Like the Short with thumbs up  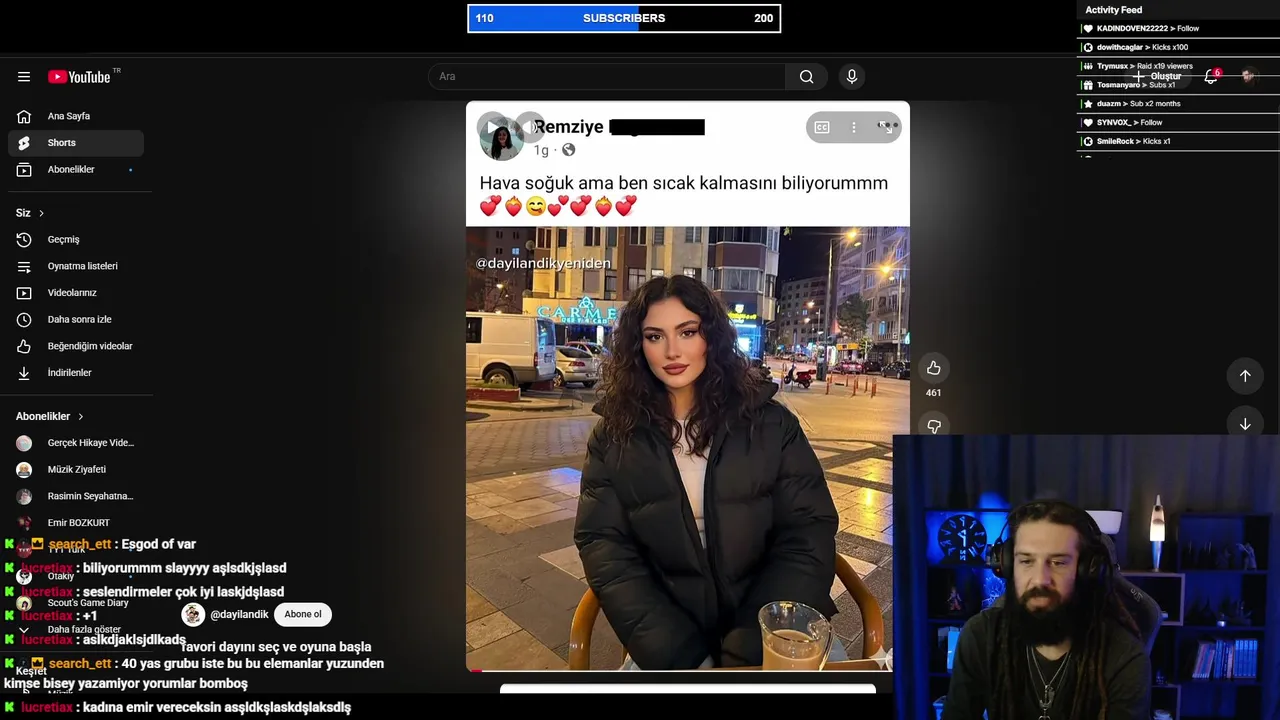[933, 368]
